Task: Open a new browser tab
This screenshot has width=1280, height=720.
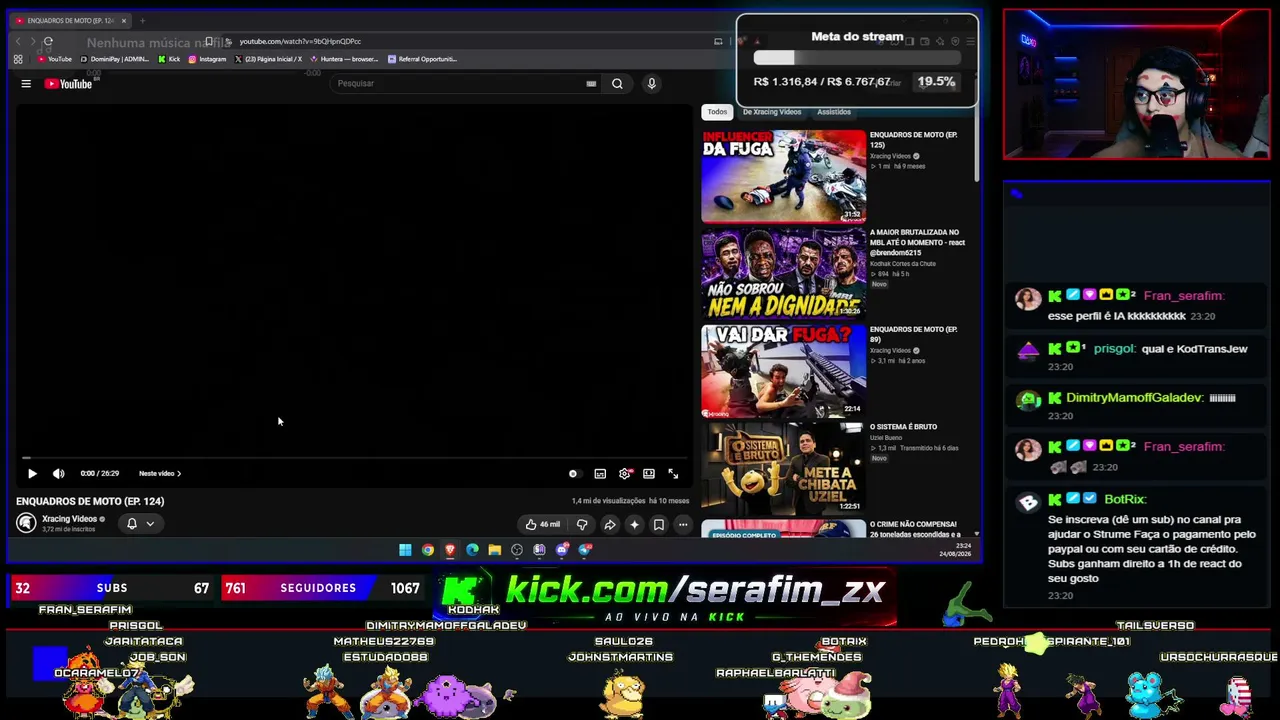Action: point(142,20)
